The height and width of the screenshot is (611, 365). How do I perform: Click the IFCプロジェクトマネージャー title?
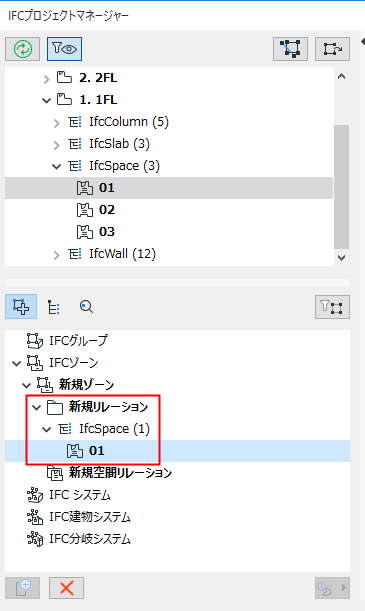(69, 16)
